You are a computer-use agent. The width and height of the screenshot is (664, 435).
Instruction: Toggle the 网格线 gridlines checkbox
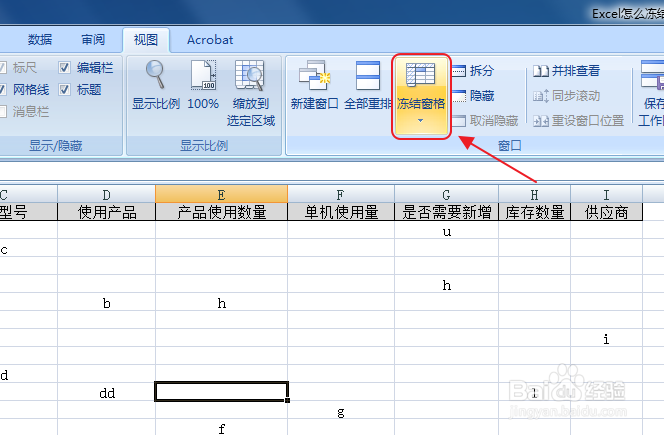point(2,89)
